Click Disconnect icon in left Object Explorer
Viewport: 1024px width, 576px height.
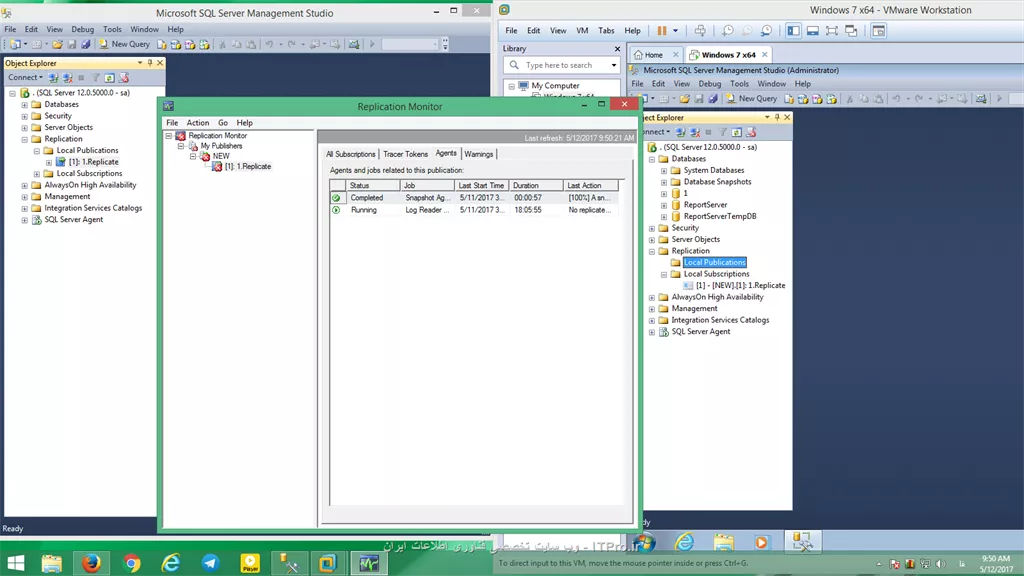click(67, 78)
